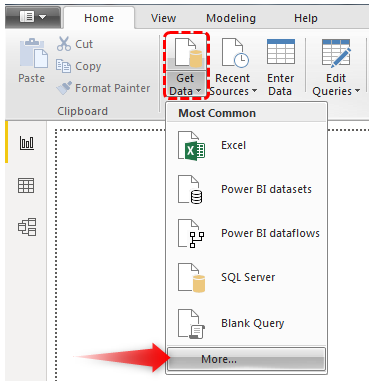The height and width of the screenshot is (381, 375).
Task: Click the SQL Server cylinder icon
Action: pyautogui.click(x=192, y=277)
